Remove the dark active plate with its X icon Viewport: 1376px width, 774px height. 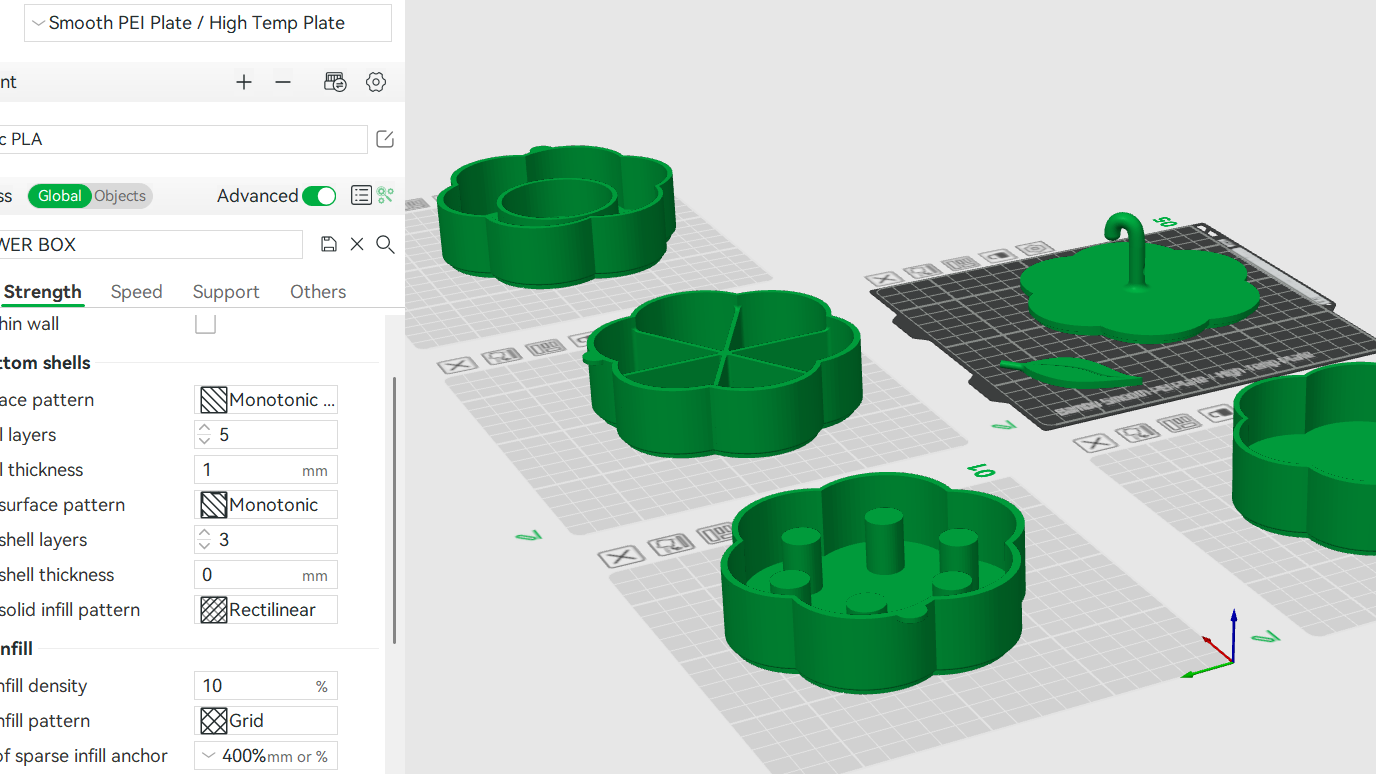click(x=883, y=279)
